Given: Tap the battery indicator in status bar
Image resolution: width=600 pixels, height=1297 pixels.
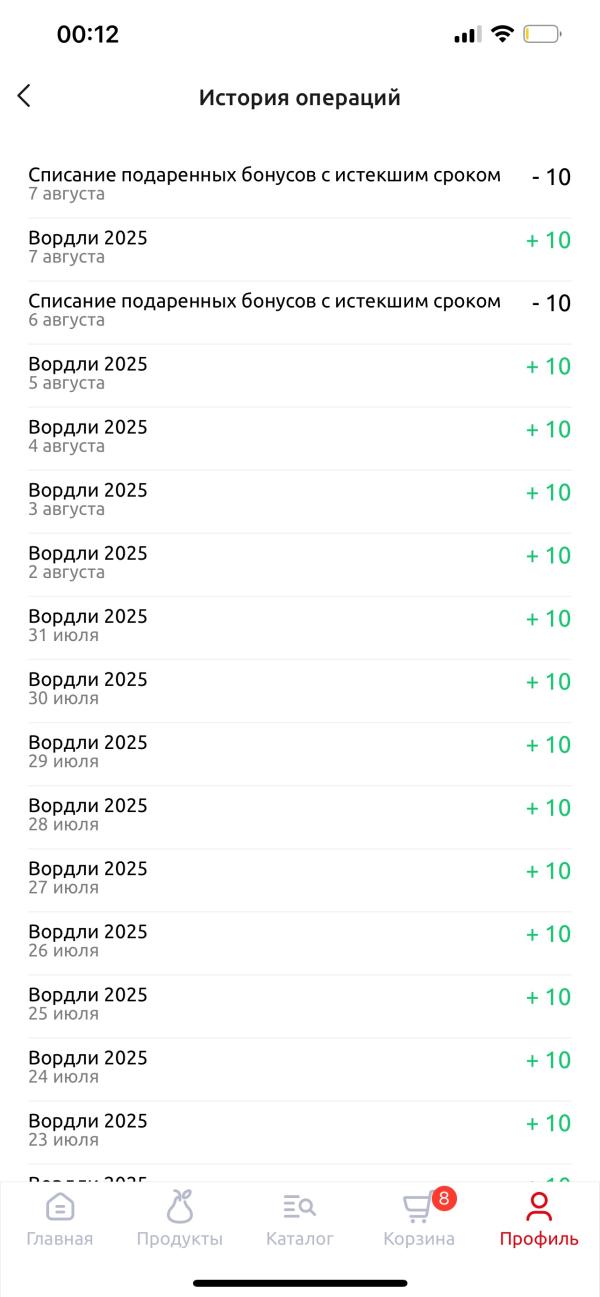Looking at the screenshot, I should 542,35.
